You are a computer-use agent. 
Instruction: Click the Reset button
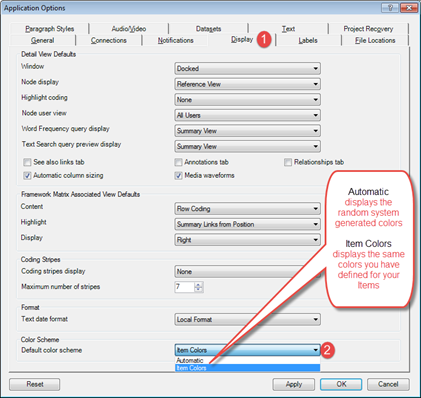click(35, 384)
